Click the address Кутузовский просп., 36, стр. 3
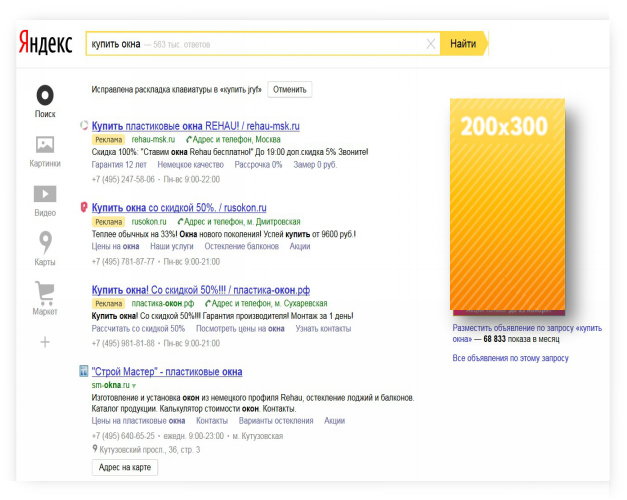Screen dimensions: 627x500 [x=150, y=450]
